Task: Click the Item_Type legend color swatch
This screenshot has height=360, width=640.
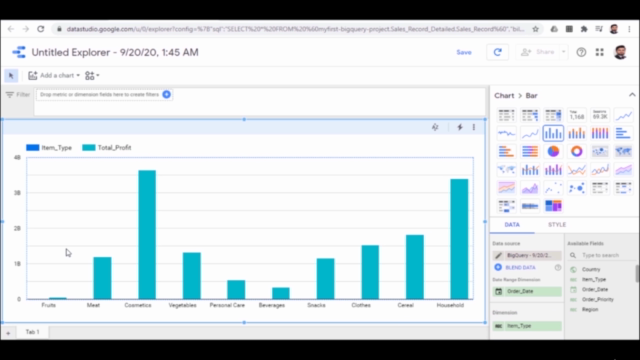Action: pos(33,148)
